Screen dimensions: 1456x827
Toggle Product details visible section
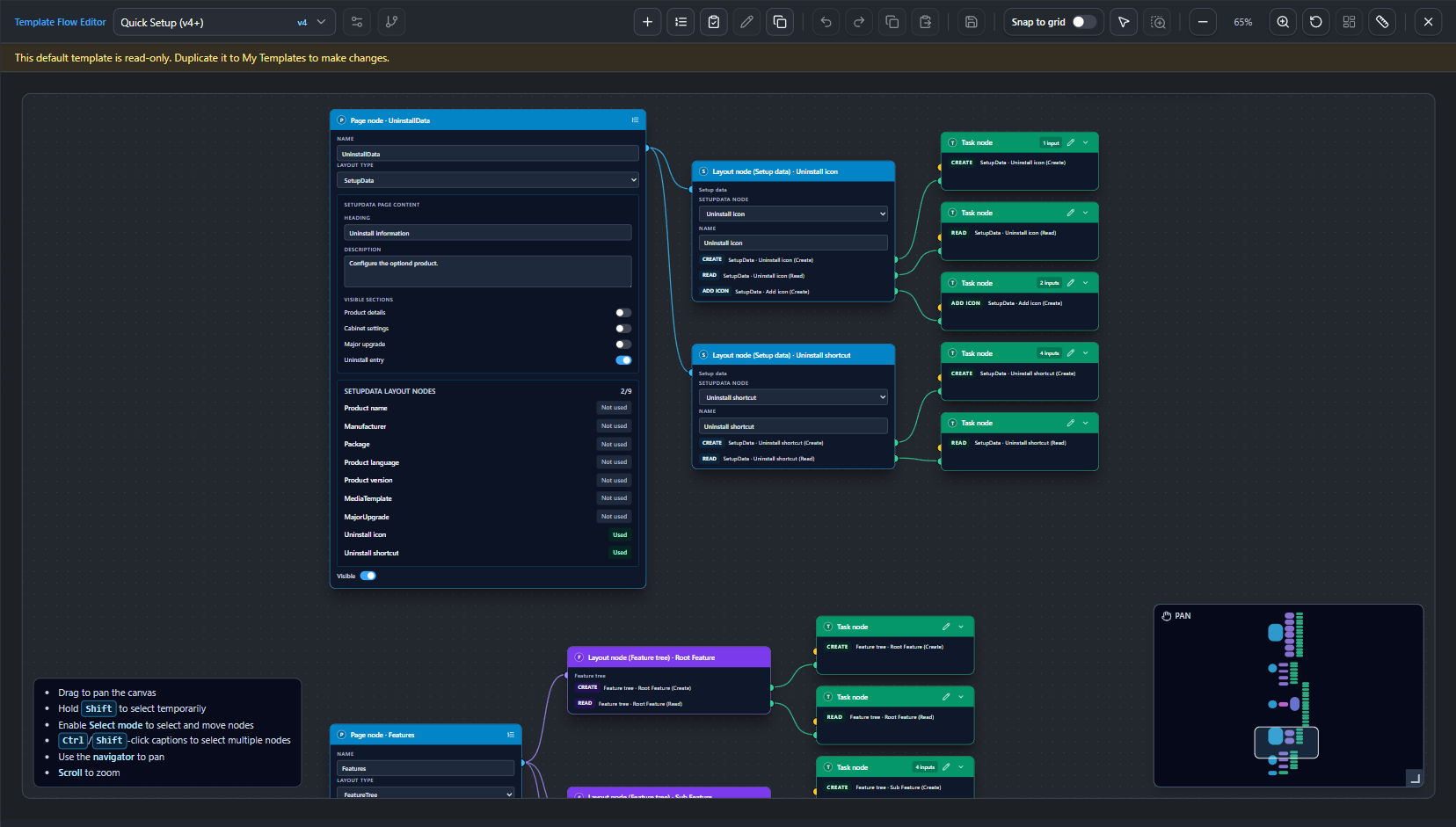point(623,313)
